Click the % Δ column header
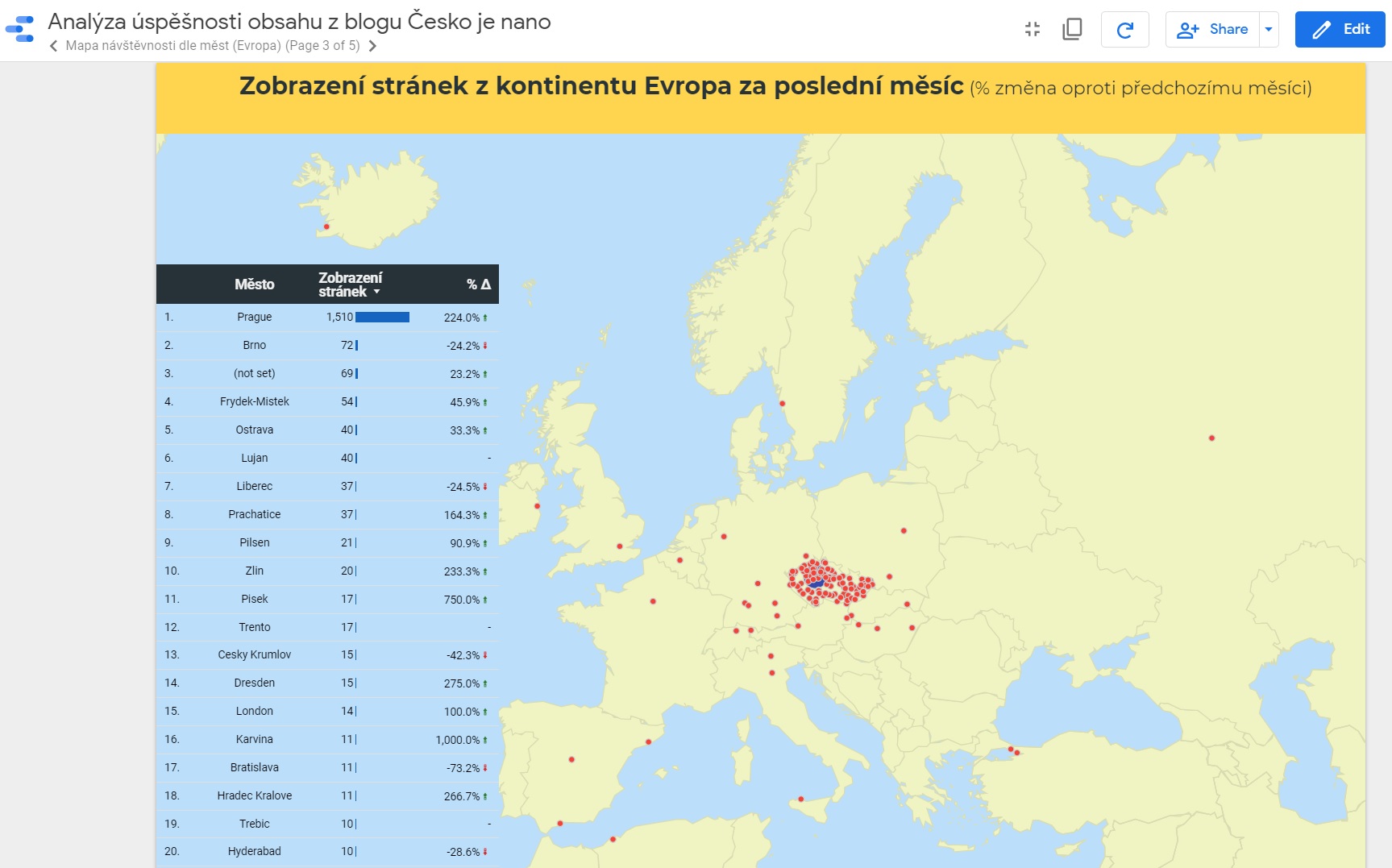 pos(478,284)
